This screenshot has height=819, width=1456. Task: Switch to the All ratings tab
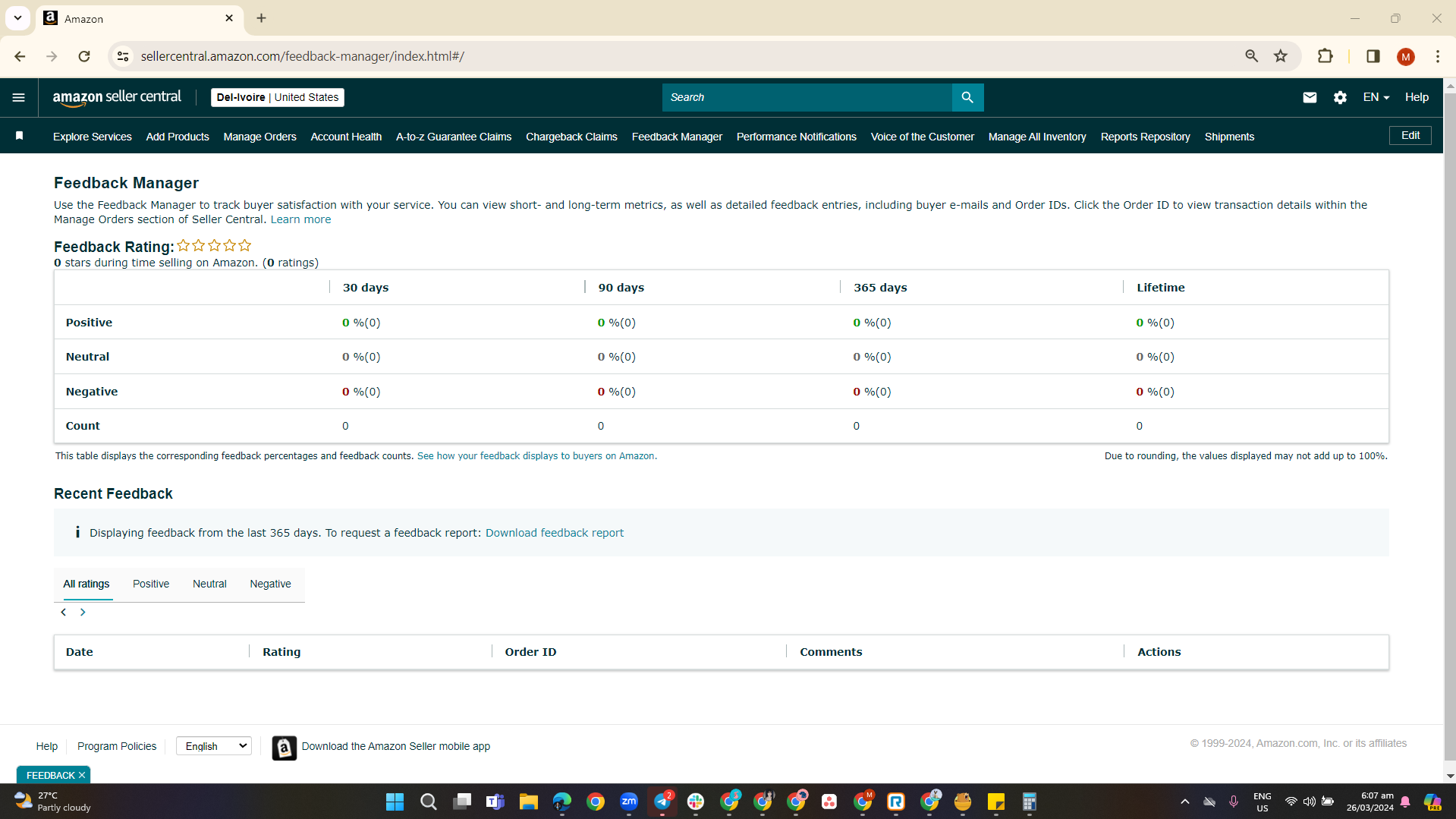point(86,584)
